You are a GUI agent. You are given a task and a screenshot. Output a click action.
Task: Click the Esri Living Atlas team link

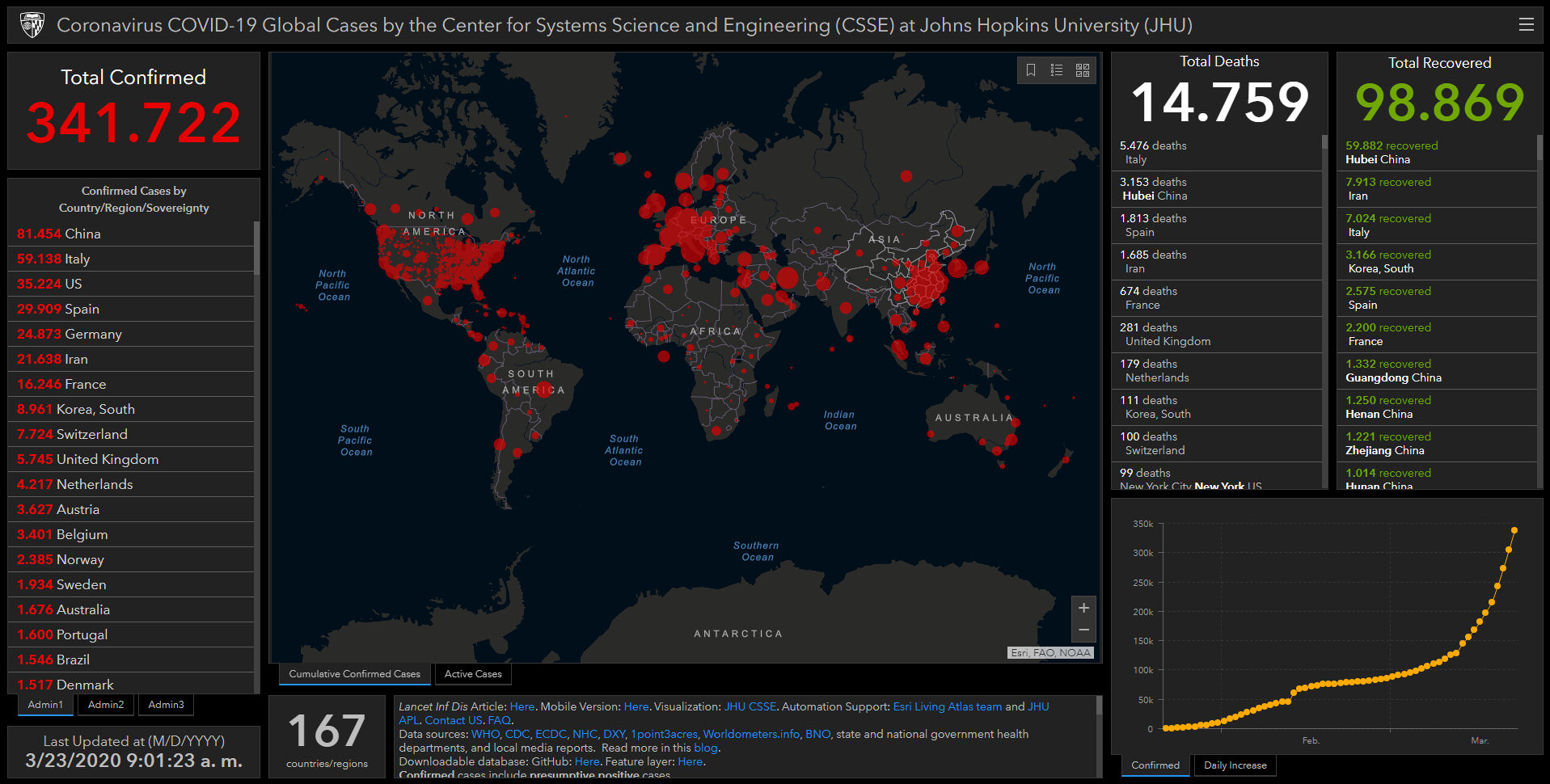947,706
